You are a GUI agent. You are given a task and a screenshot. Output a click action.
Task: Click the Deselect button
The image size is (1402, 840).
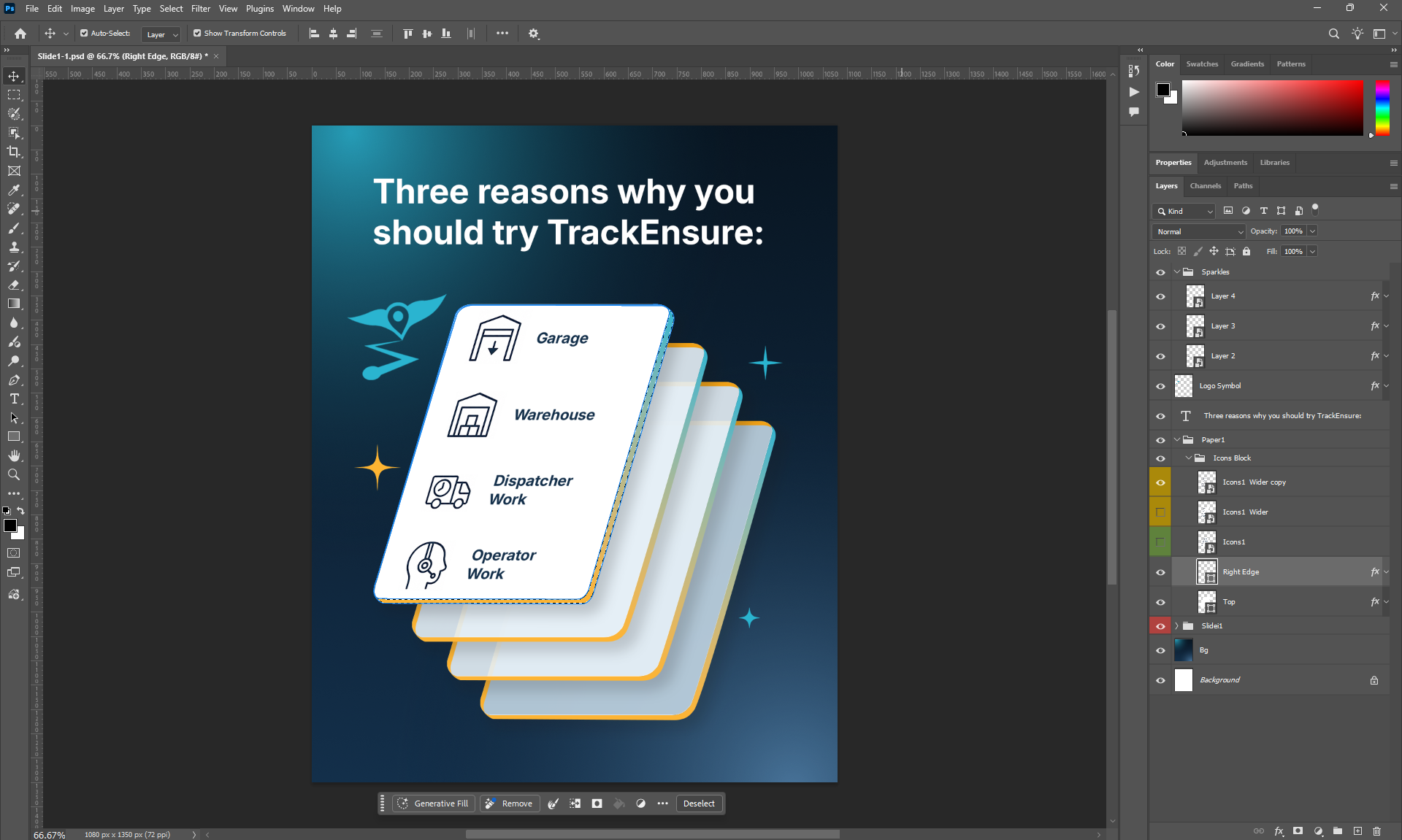pyautogui.click(x=699, y=804)
